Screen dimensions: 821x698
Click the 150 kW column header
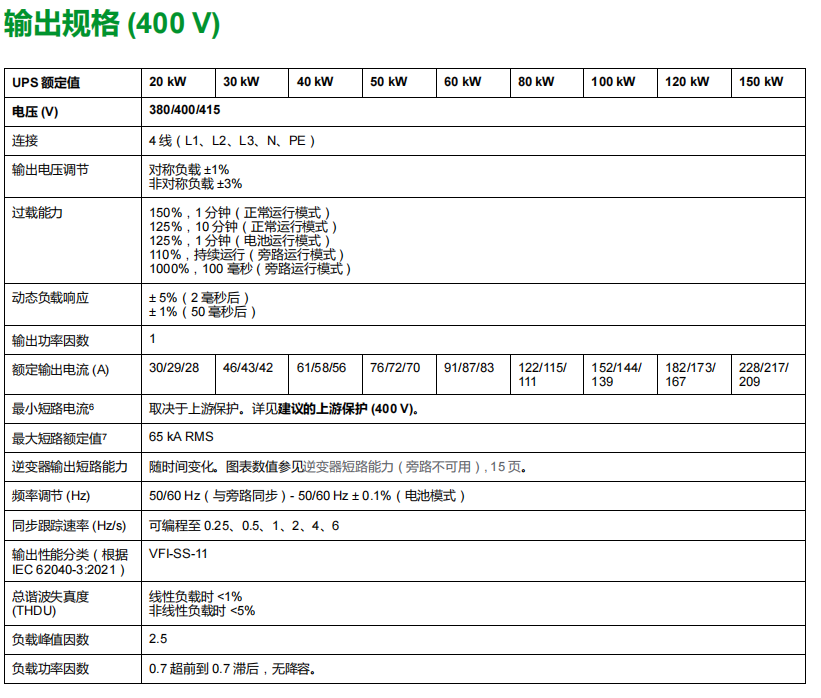(x=761, y=82)
